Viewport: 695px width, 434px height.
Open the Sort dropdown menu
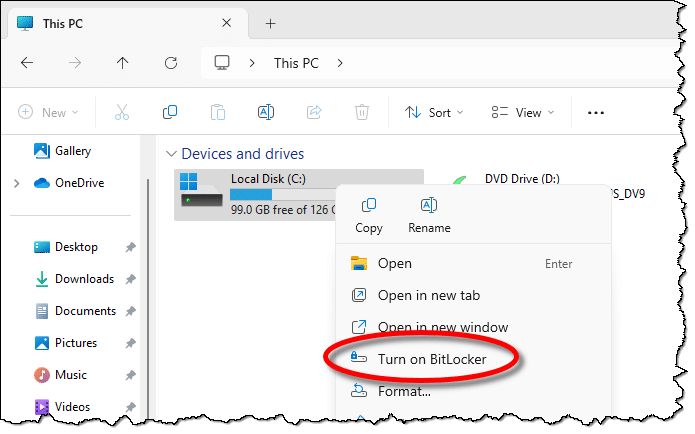[x=434, y=112]
